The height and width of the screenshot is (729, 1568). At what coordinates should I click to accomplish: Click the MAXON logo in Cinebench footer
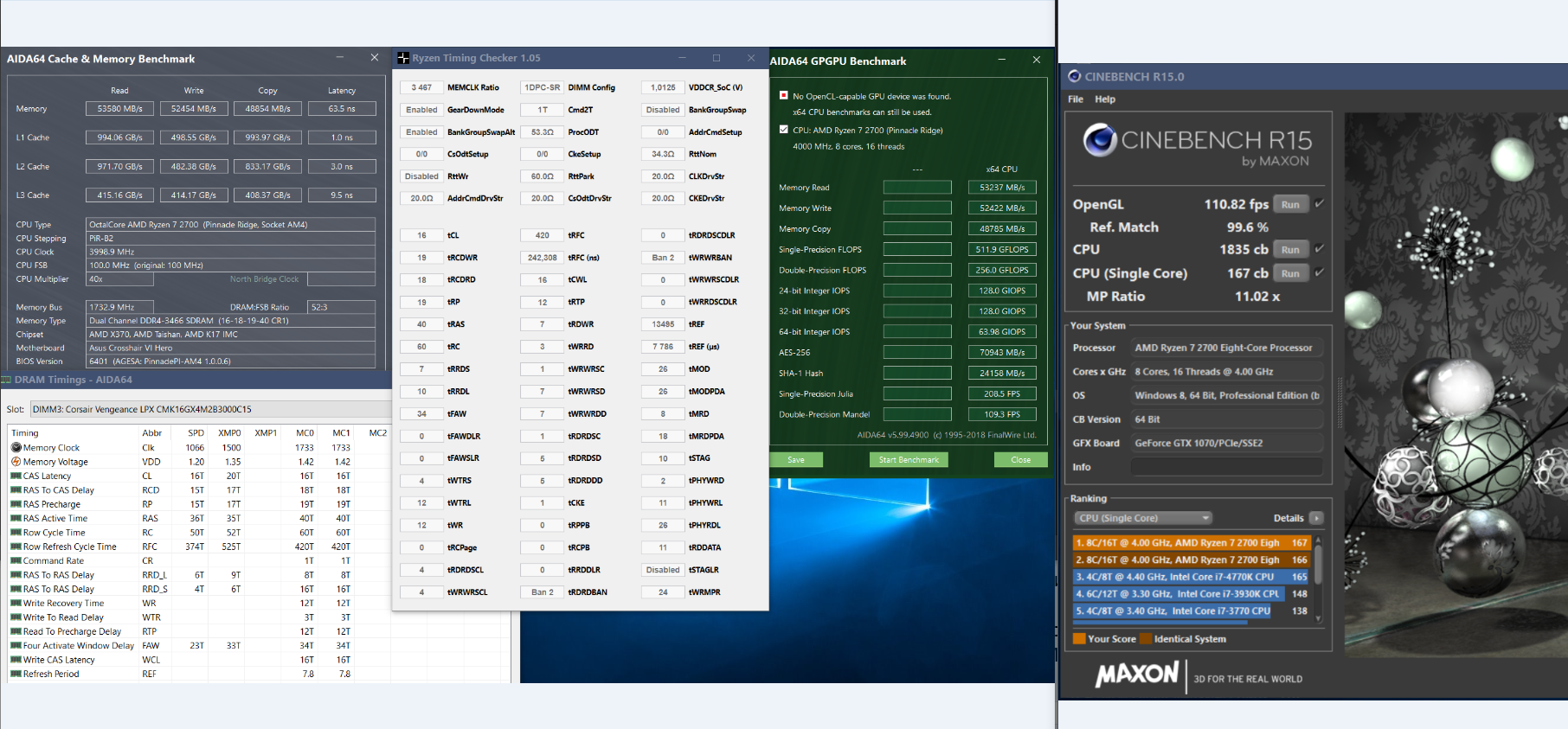click(1137, 675)
